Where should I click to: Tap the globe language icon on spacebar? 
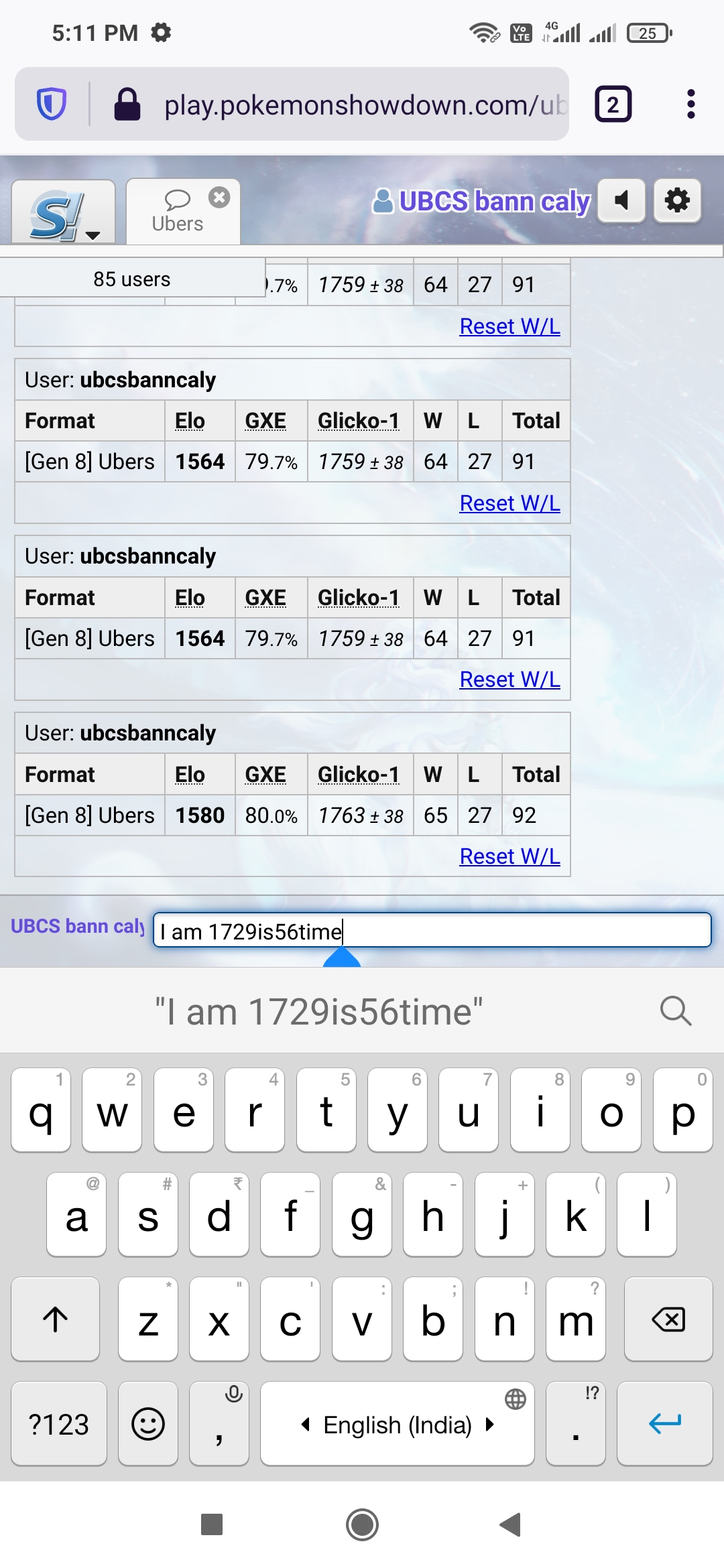(515, 1398)
